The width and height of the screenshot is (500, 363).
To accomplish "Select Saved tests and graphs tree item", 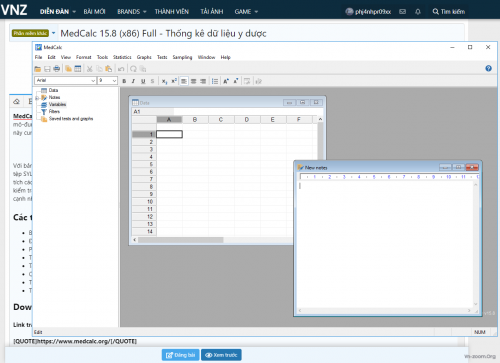I will tap(71, 119).
